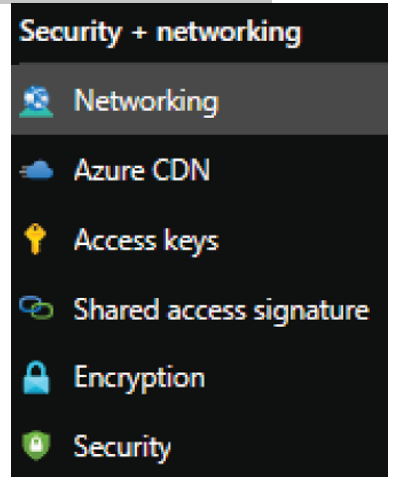
Task: Click the blue padlock Encryption icon
Action: [x=36, y=377]
